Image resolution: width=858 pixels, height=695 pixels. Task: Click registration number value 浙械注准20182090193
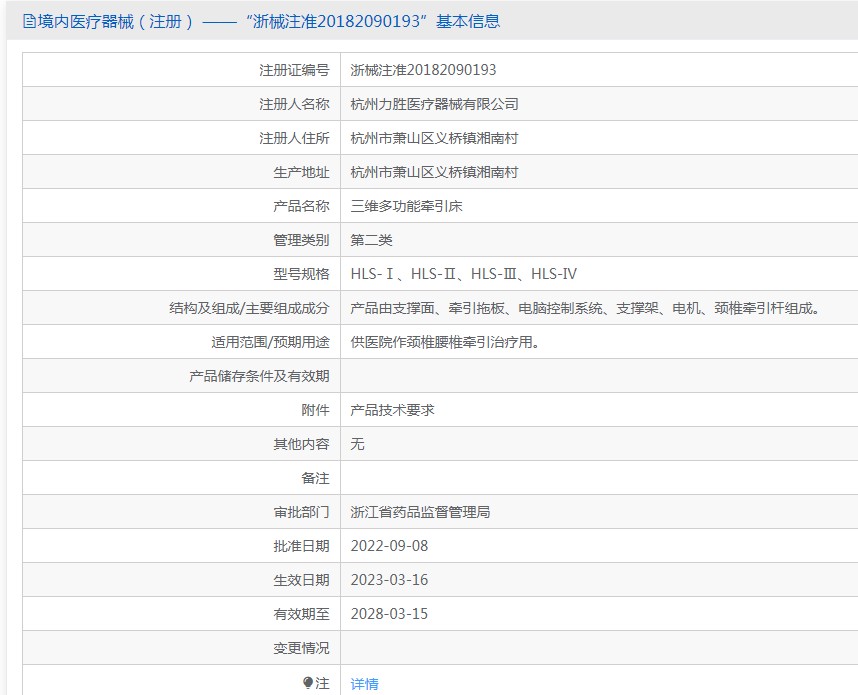point(423,70)
